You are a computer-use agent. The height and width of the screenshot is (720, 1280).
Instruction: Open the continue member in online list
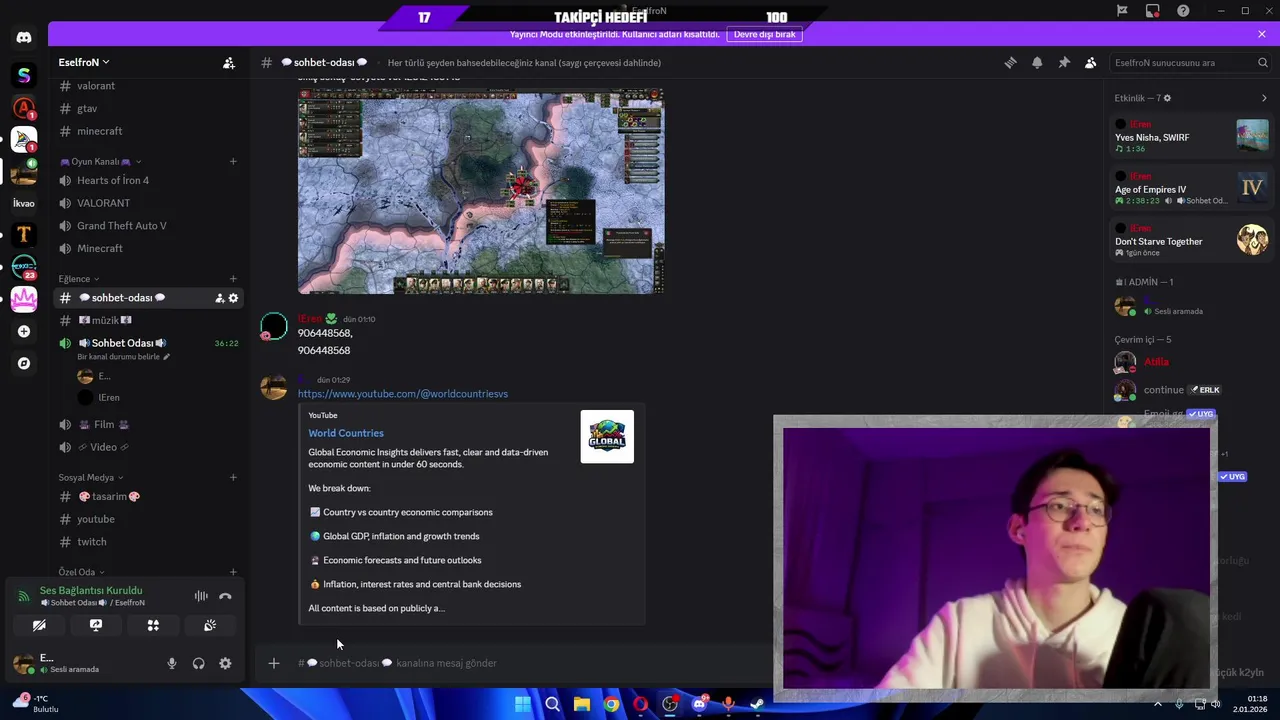click(x=1191, y=390)
